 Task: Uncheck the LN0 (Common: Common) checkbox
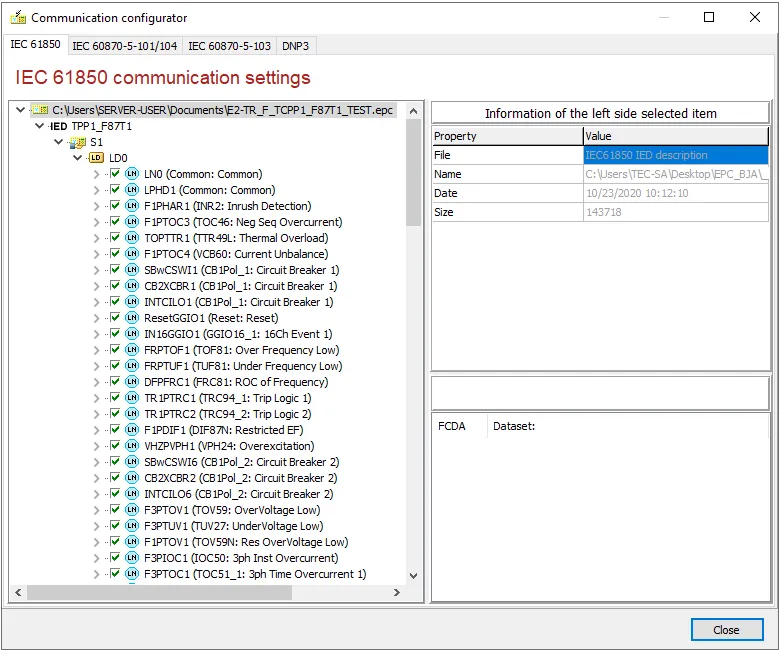(115, 174)
